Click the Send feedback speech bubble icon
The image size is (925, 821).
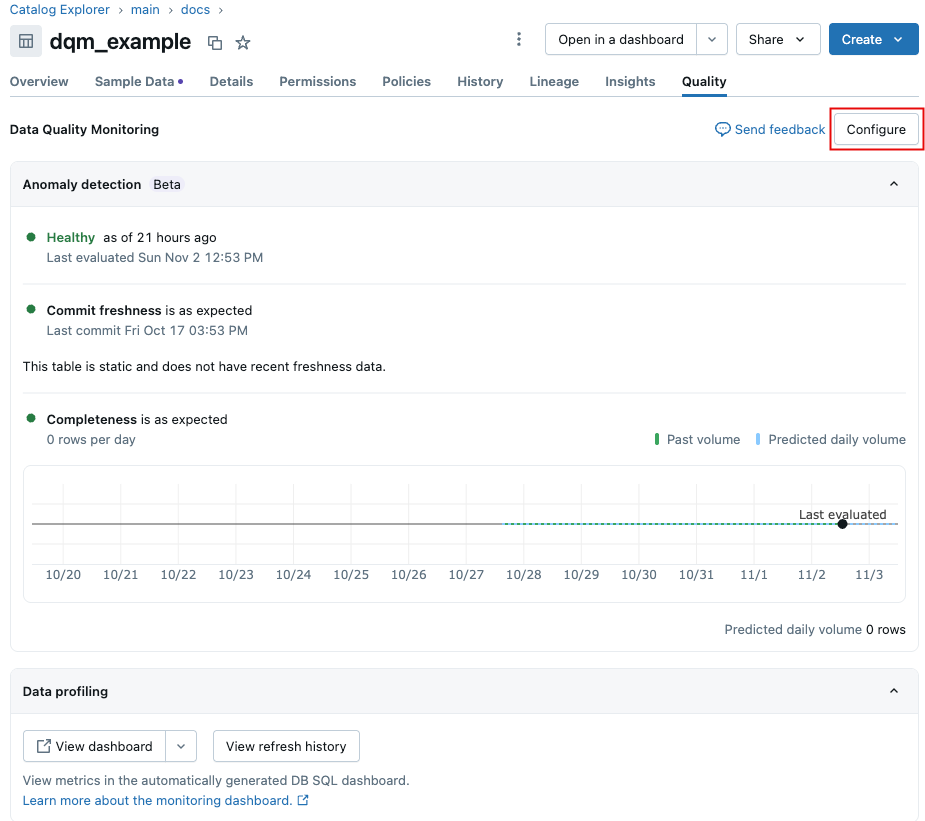coord(722,129)
